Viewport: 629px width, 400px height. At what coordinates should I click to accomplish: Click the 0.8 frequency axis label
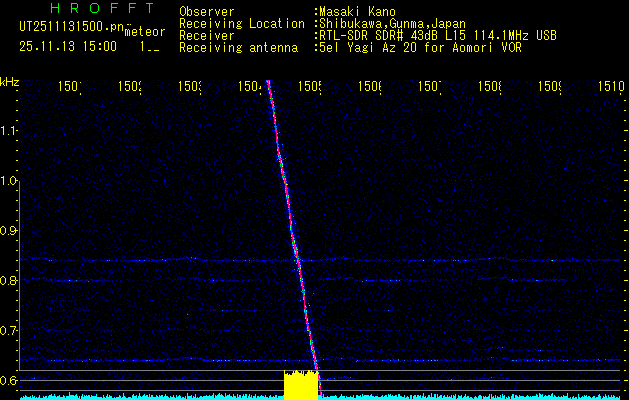(9, 281)
